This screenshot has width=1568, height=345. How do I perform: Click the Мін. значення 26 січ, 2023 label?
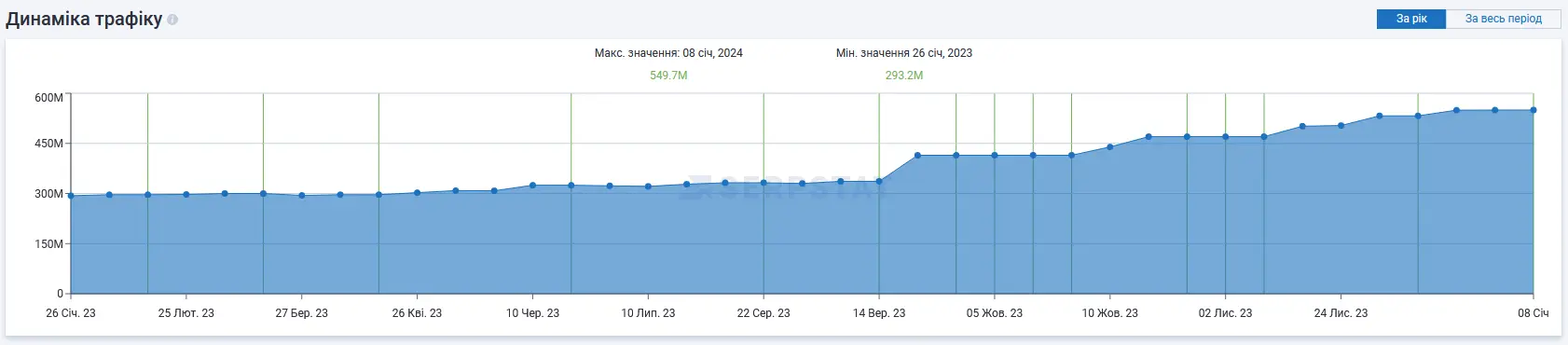pos(904,53)
